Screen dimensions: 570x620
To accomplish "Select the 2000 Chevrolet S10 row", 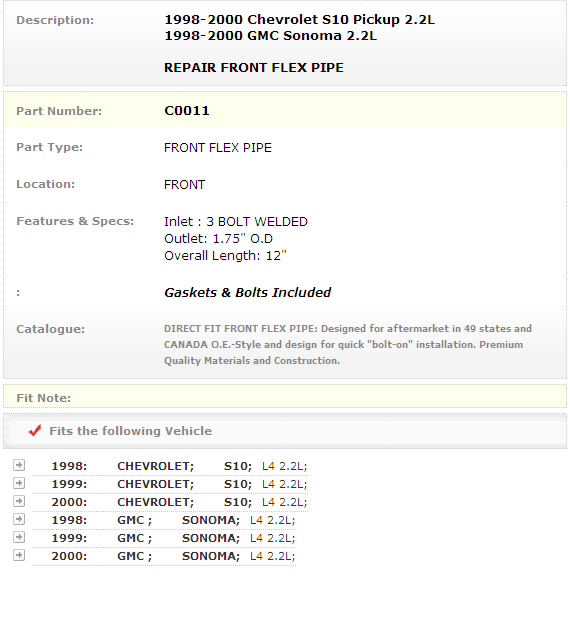I will (170, 502).
